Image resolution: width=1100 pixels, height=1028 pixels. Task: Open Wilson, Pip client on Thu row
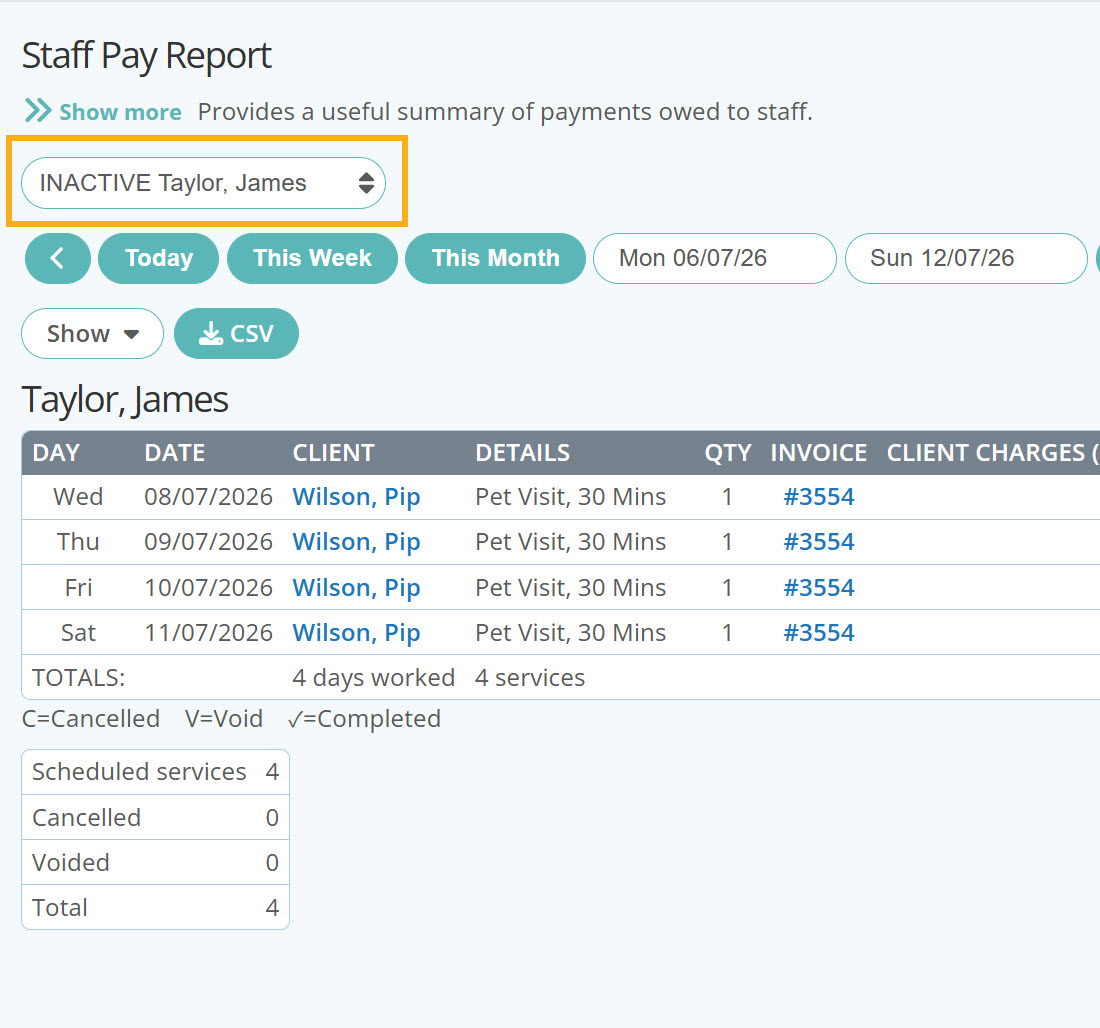[x=356, y=542]
